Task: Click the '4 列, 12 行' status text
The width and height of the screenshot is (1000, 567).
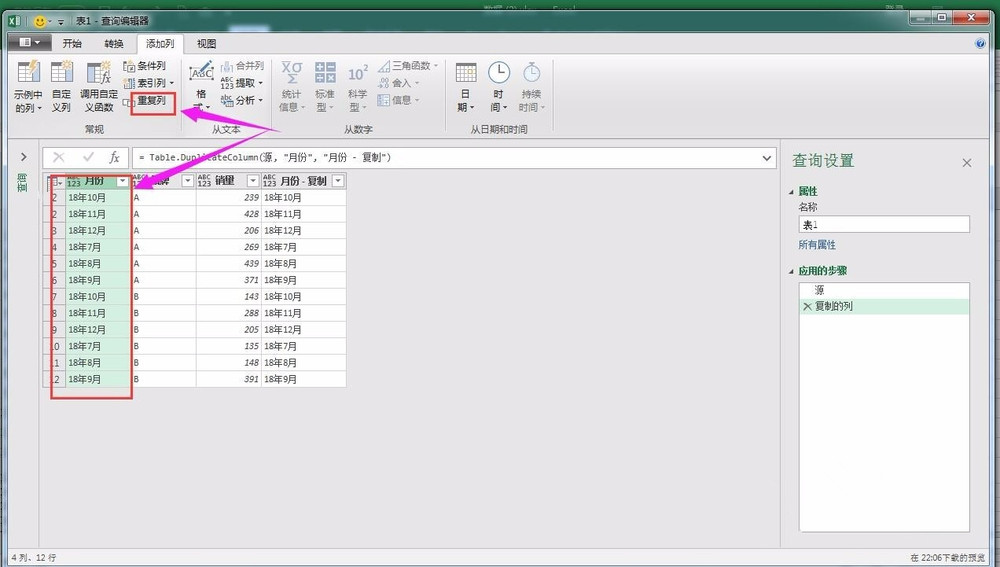Action: 34,557
